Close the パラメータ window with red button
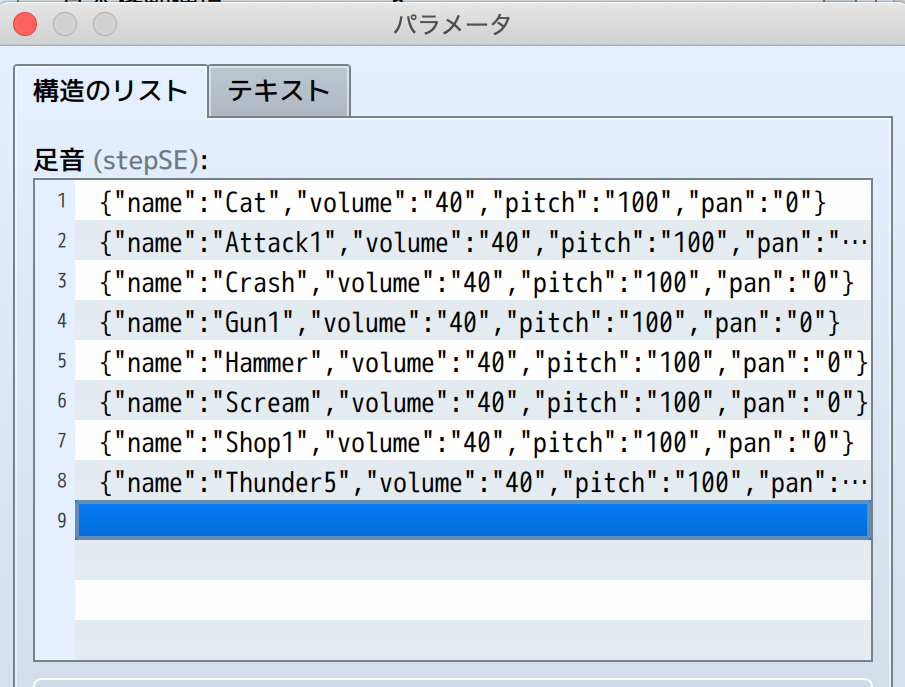Image resolution: width=905 pixels, height=687 pixels. tap(24, 24)
